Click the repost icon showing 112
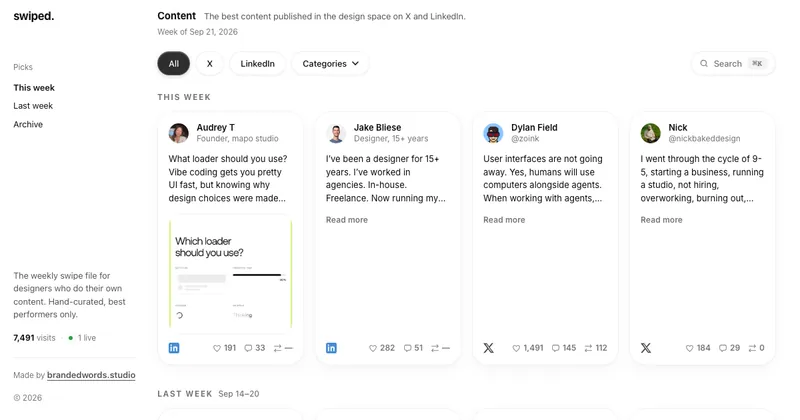800x420 pixels. (588, 348)
